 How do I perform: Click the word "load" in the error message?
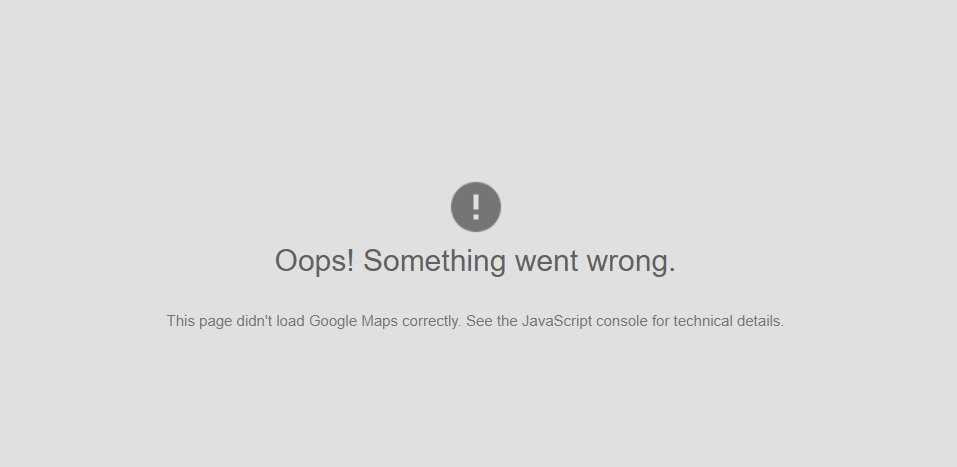[x=291, y=321]
